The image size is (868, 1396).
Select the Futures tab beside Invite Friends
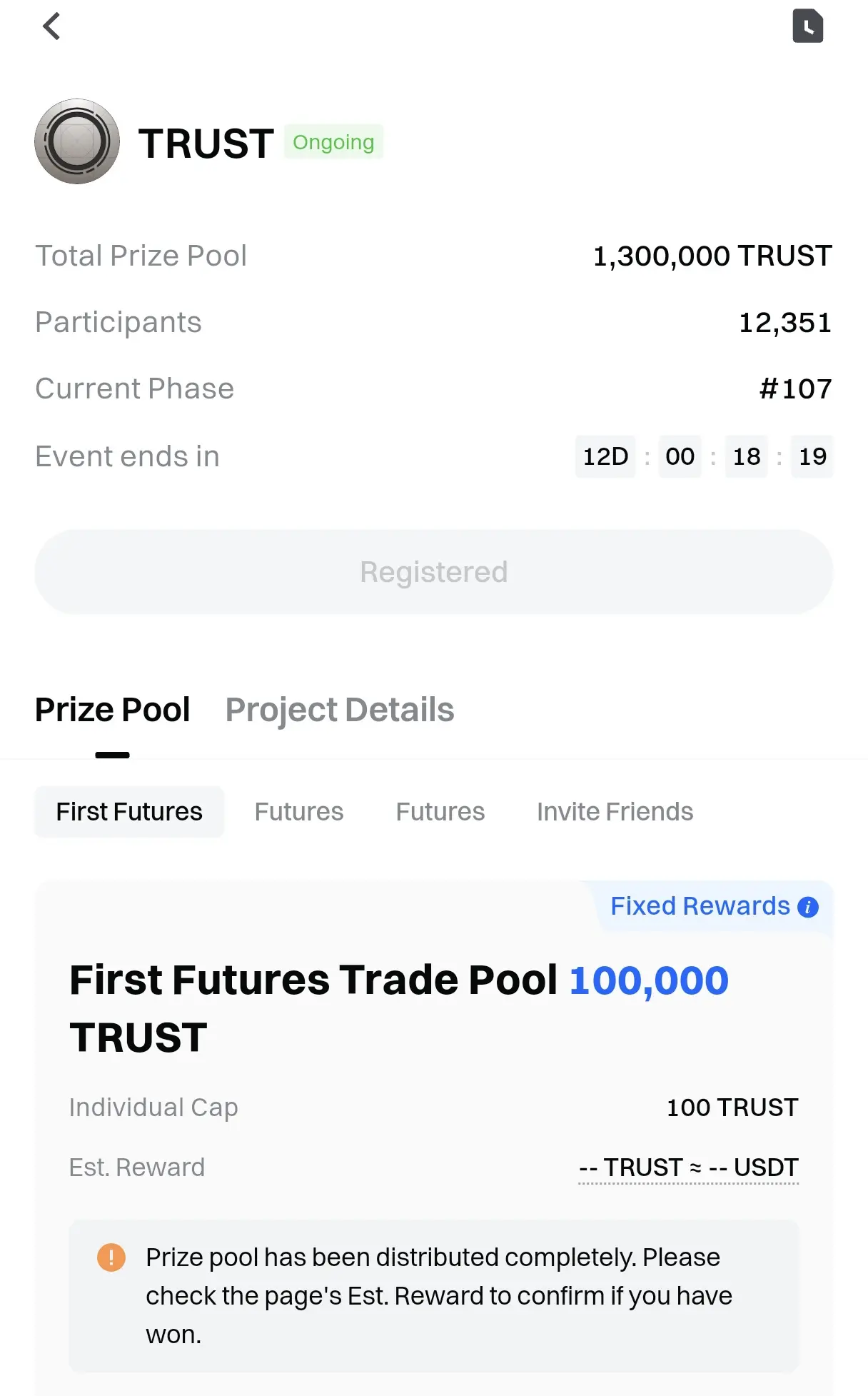(440, 812)
